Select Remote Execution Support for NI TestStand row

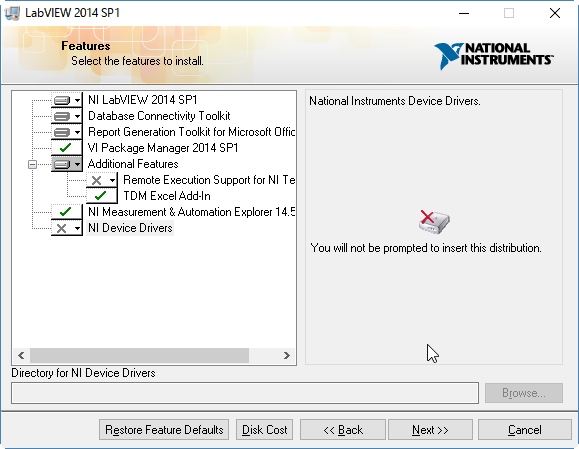209,180
